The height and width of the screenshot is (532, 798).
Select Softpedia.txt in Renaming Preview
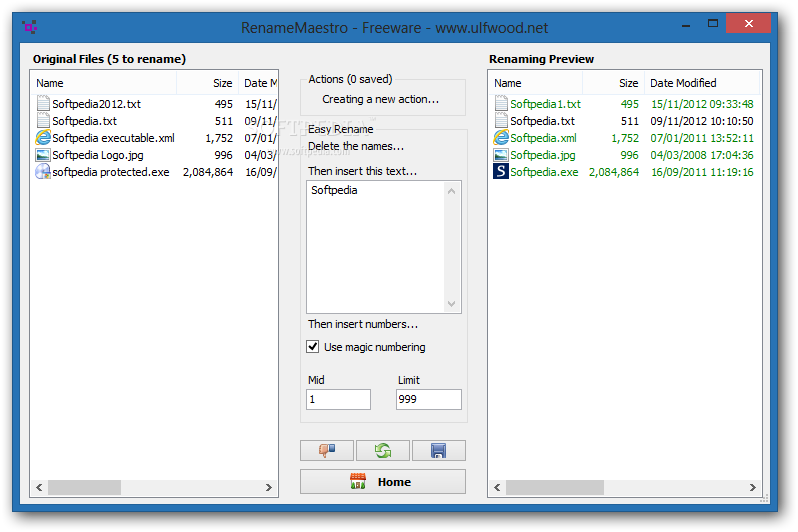coord(543,121)
